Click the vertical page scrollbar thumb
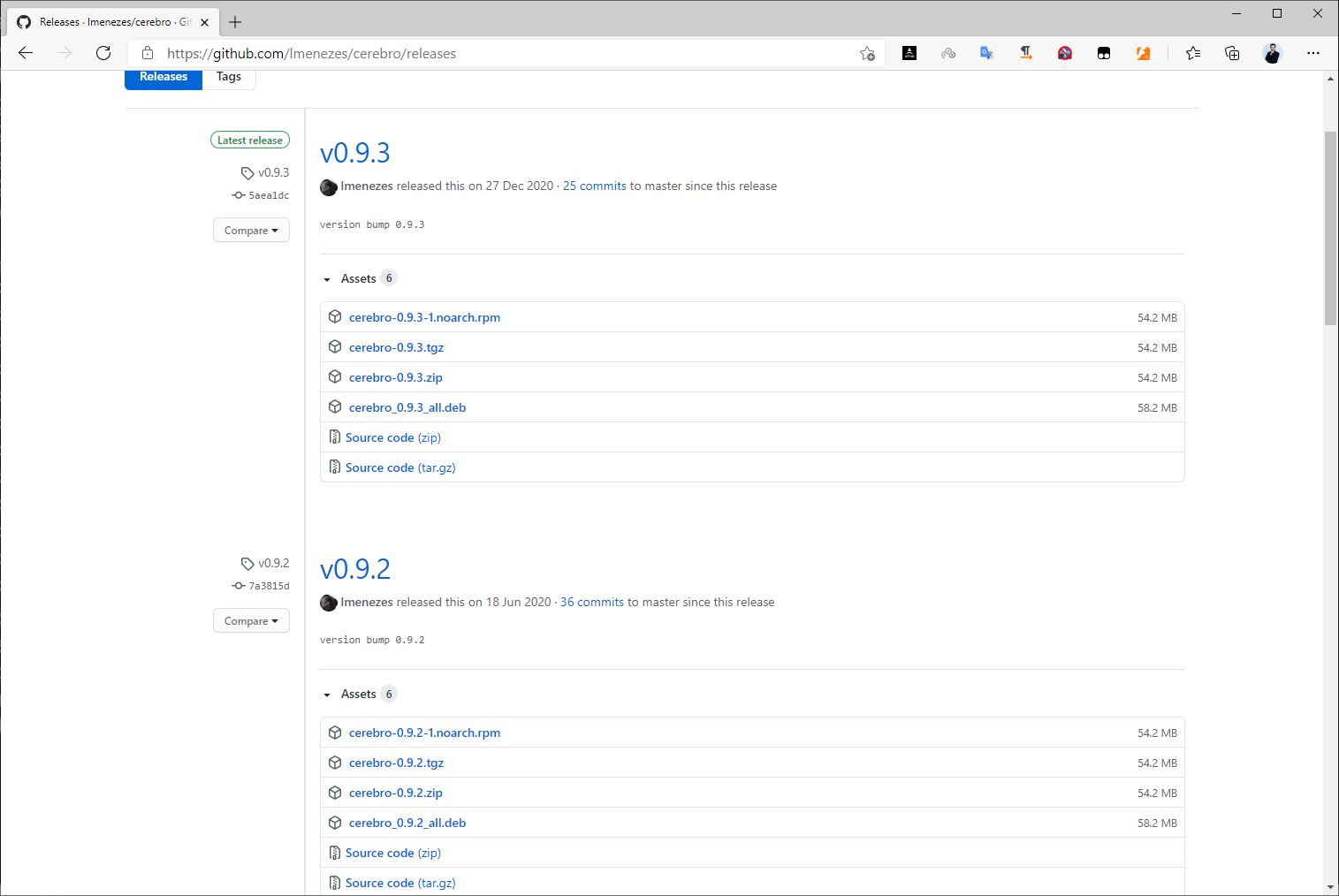 pyautogui.click(x=1330, y=228)
